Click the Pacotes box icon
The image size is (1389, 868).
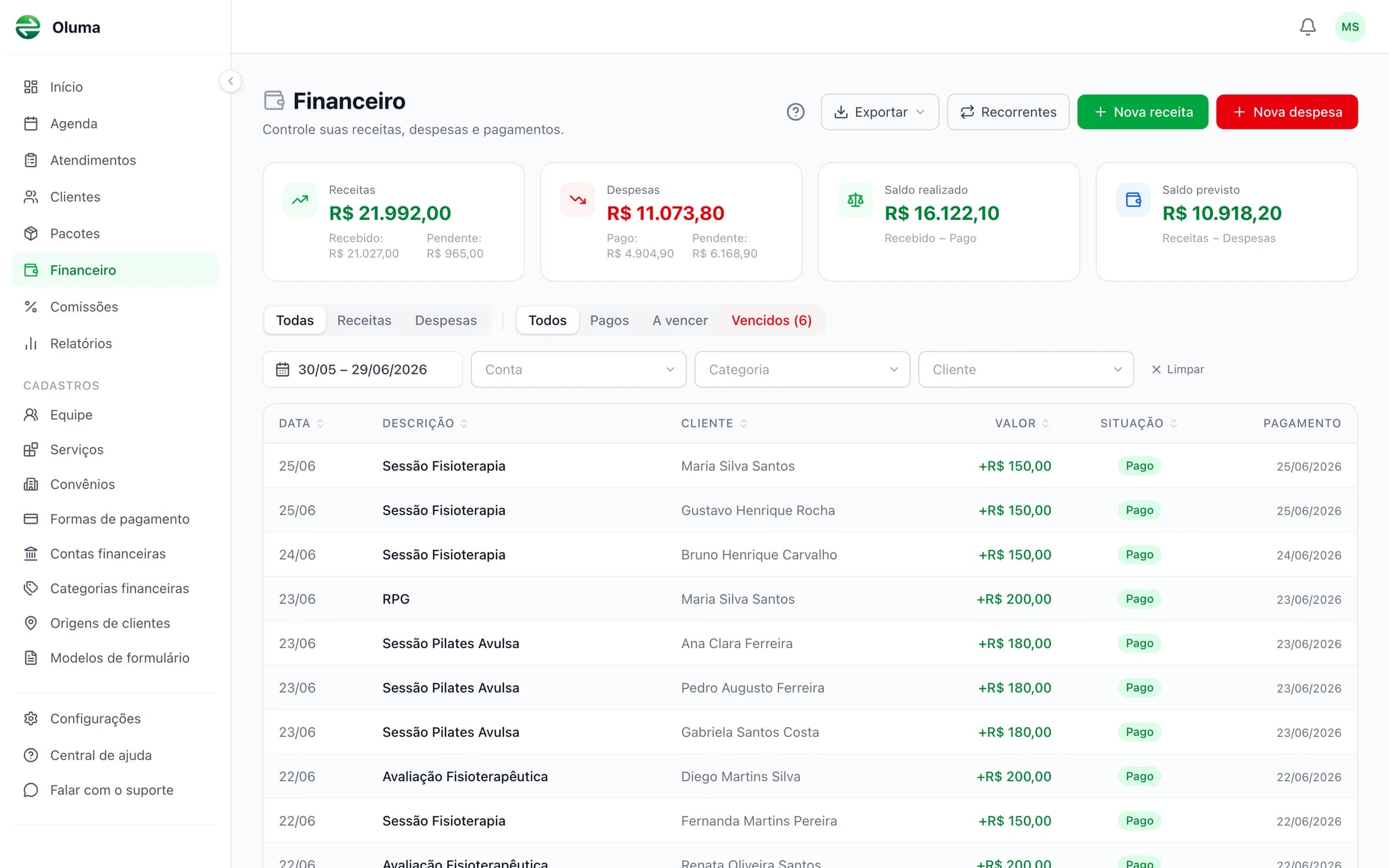coord(31,233)
